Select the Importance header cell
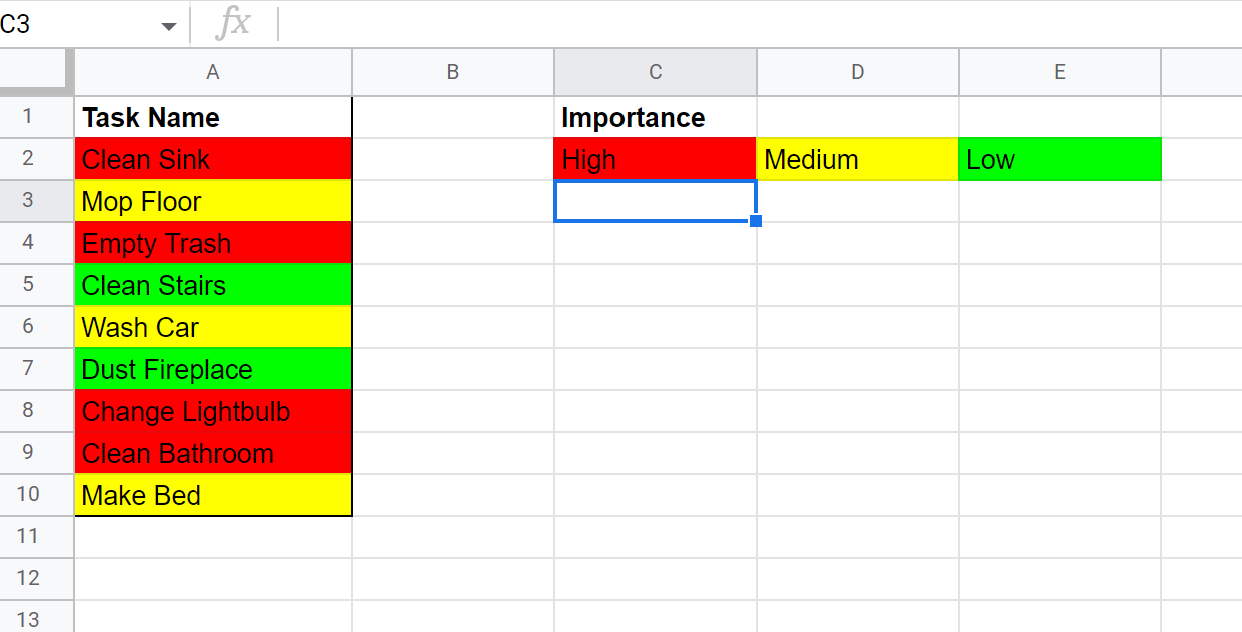This screenshot has height=632, width=1242. click(655, 118)
